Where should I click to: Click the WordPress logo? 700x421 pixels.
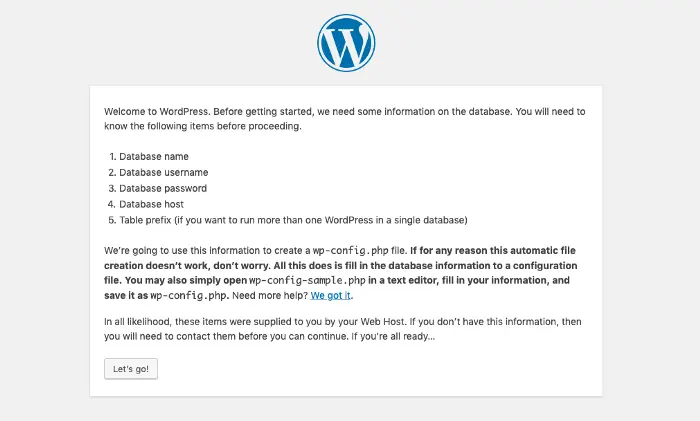point(346,42)
